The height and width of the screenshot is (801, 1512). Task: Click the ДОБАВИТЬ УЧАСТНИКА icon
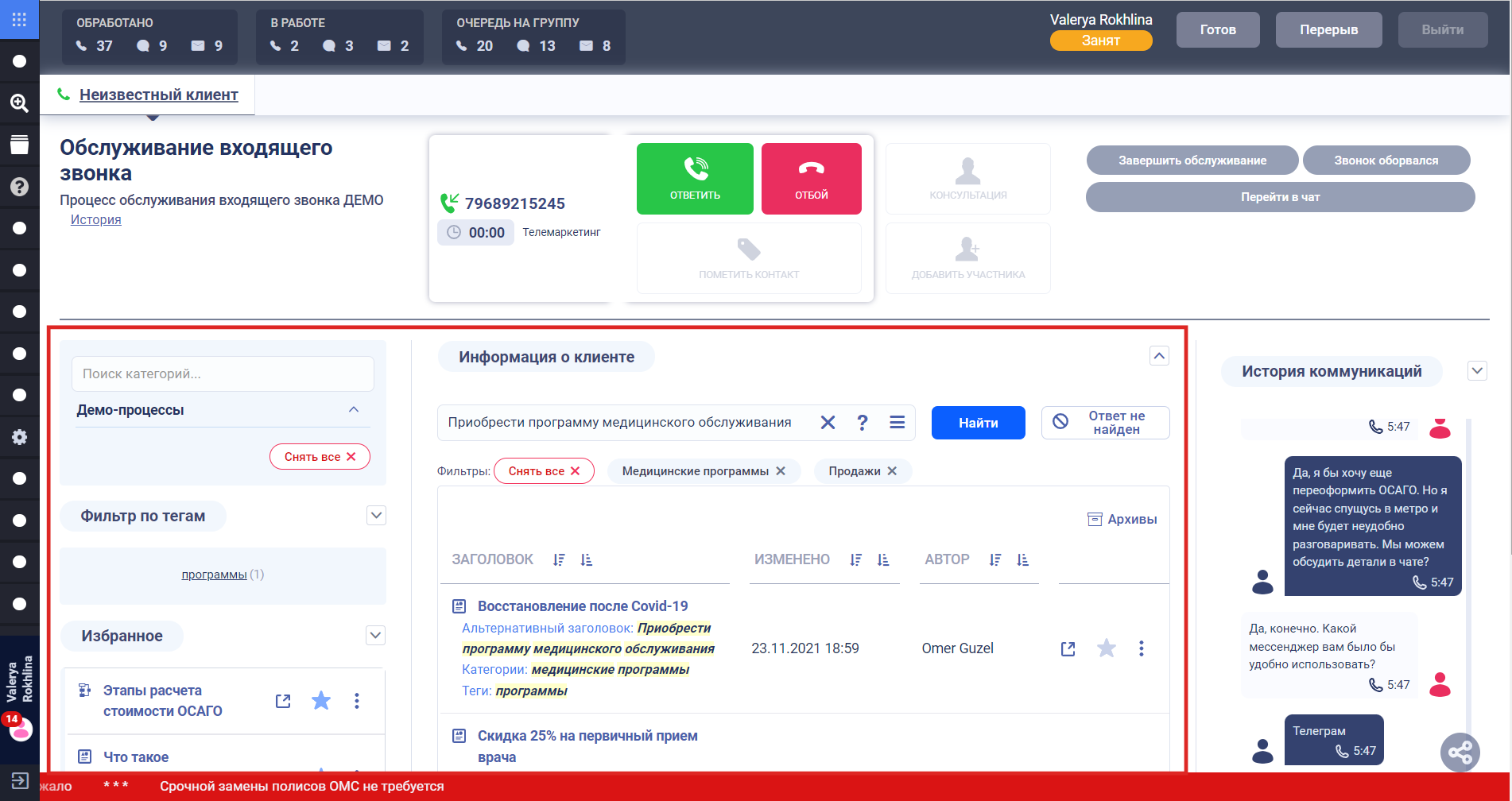coord(967,250)
